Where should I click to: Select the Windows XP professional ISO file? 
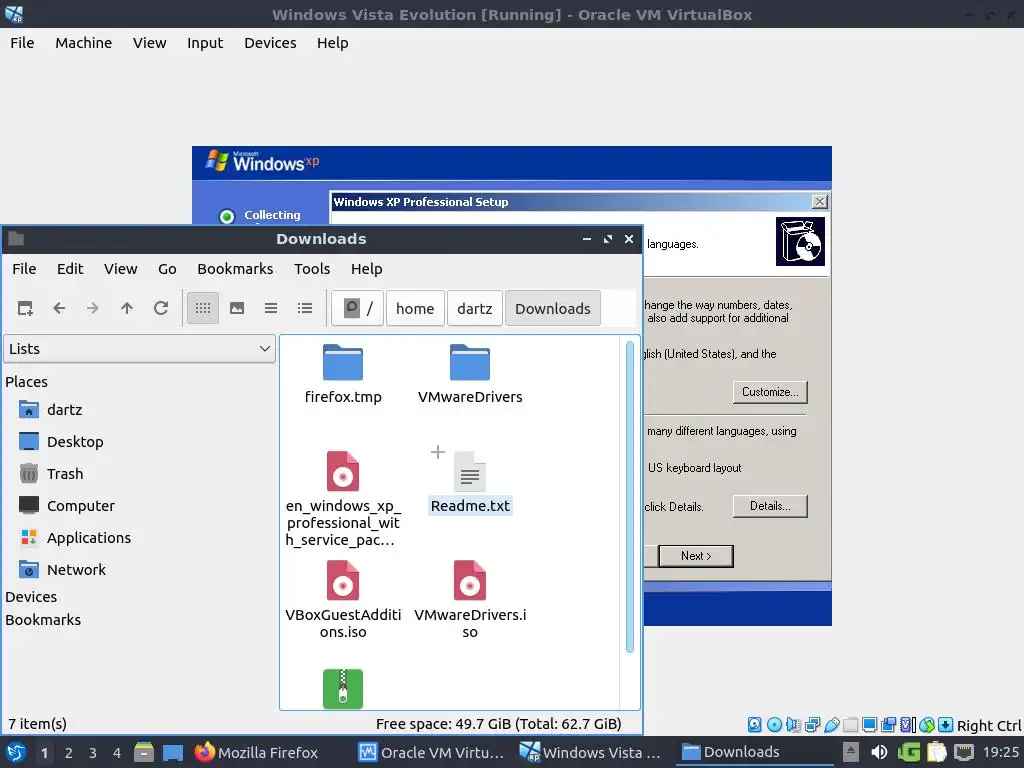343,499
